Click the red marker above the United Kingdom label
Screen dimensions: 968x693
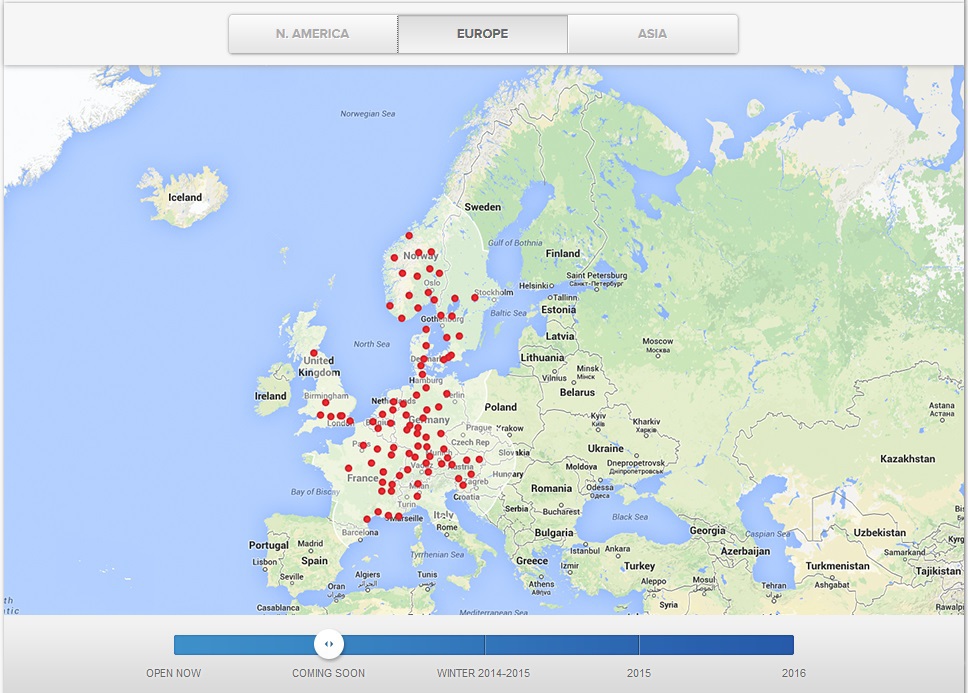click(x=314, y=353)
